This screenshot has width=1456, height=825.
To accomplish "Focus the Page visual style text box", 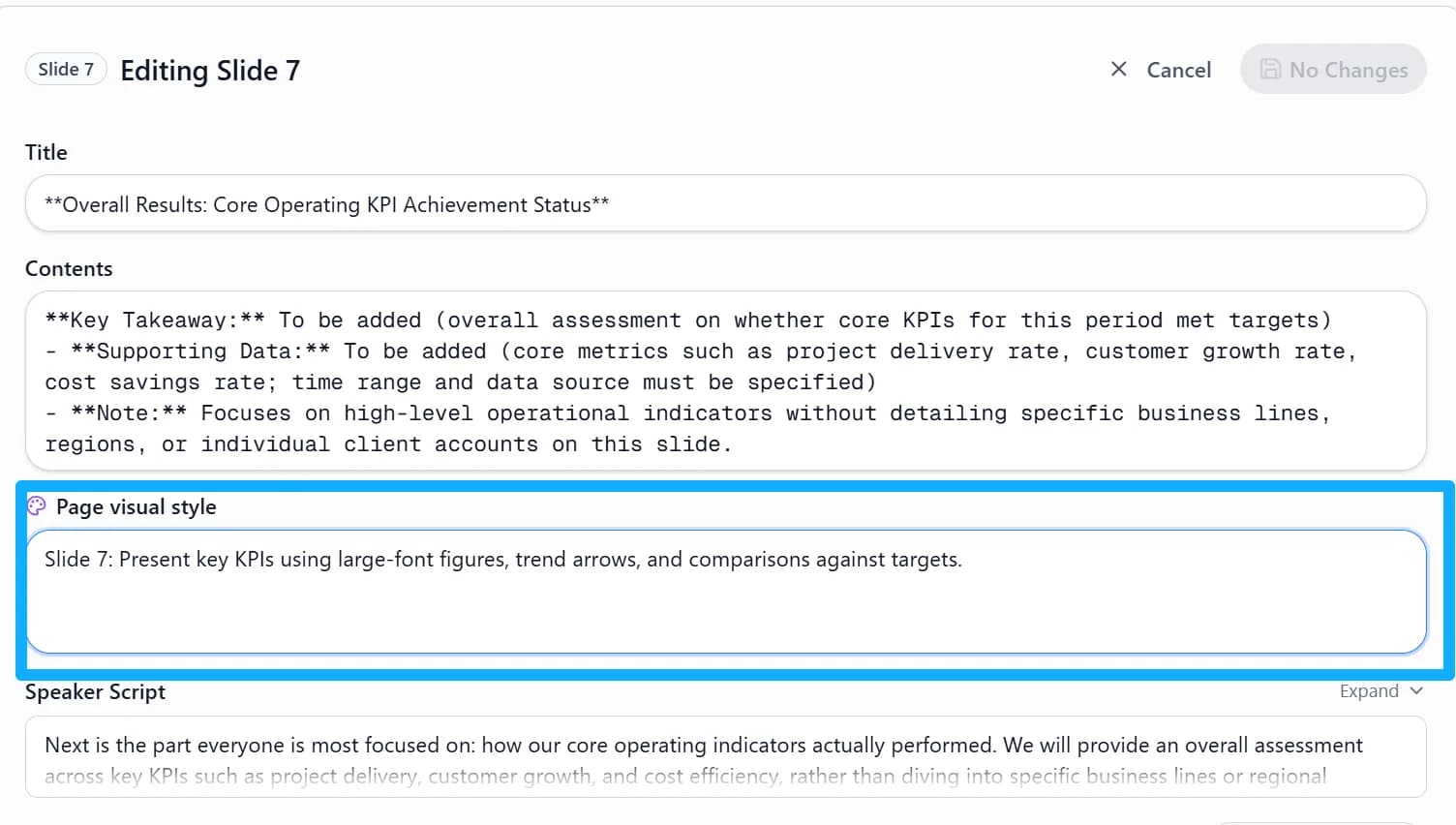I will 725,592.
